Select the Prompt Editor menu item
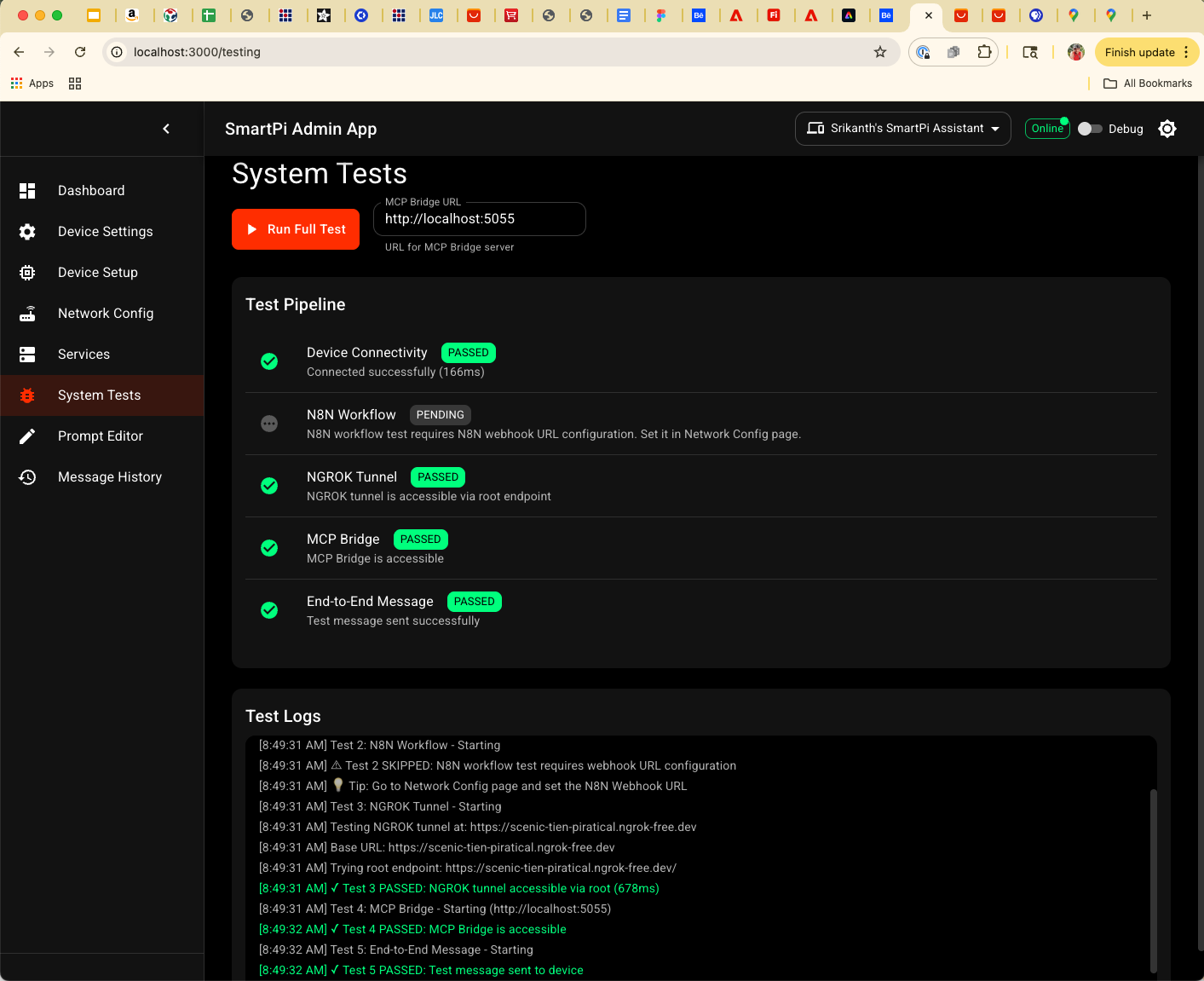 point(100,436)
